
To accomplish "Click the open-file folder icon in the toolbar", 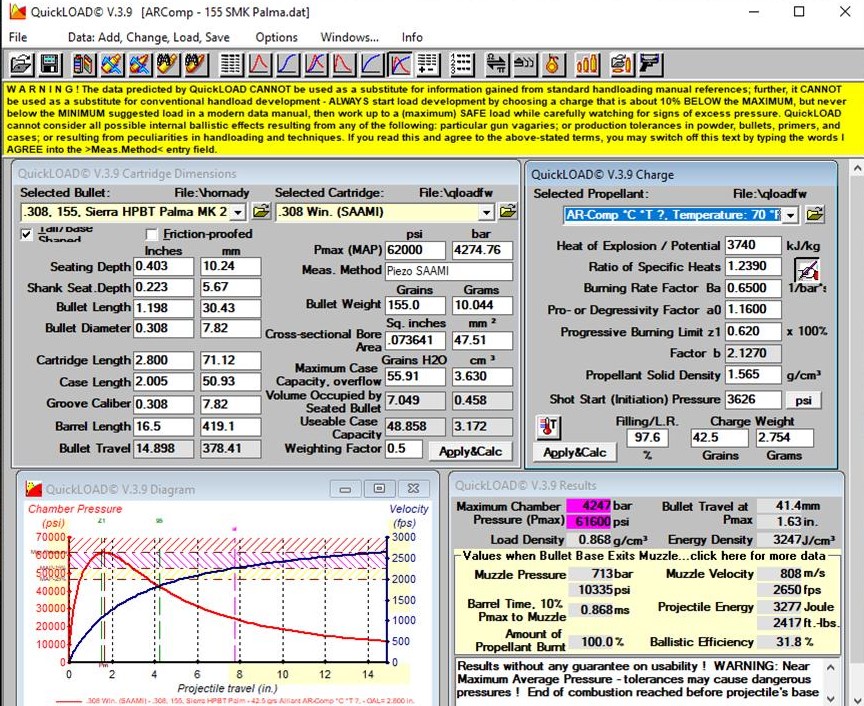I will [21, 64].
